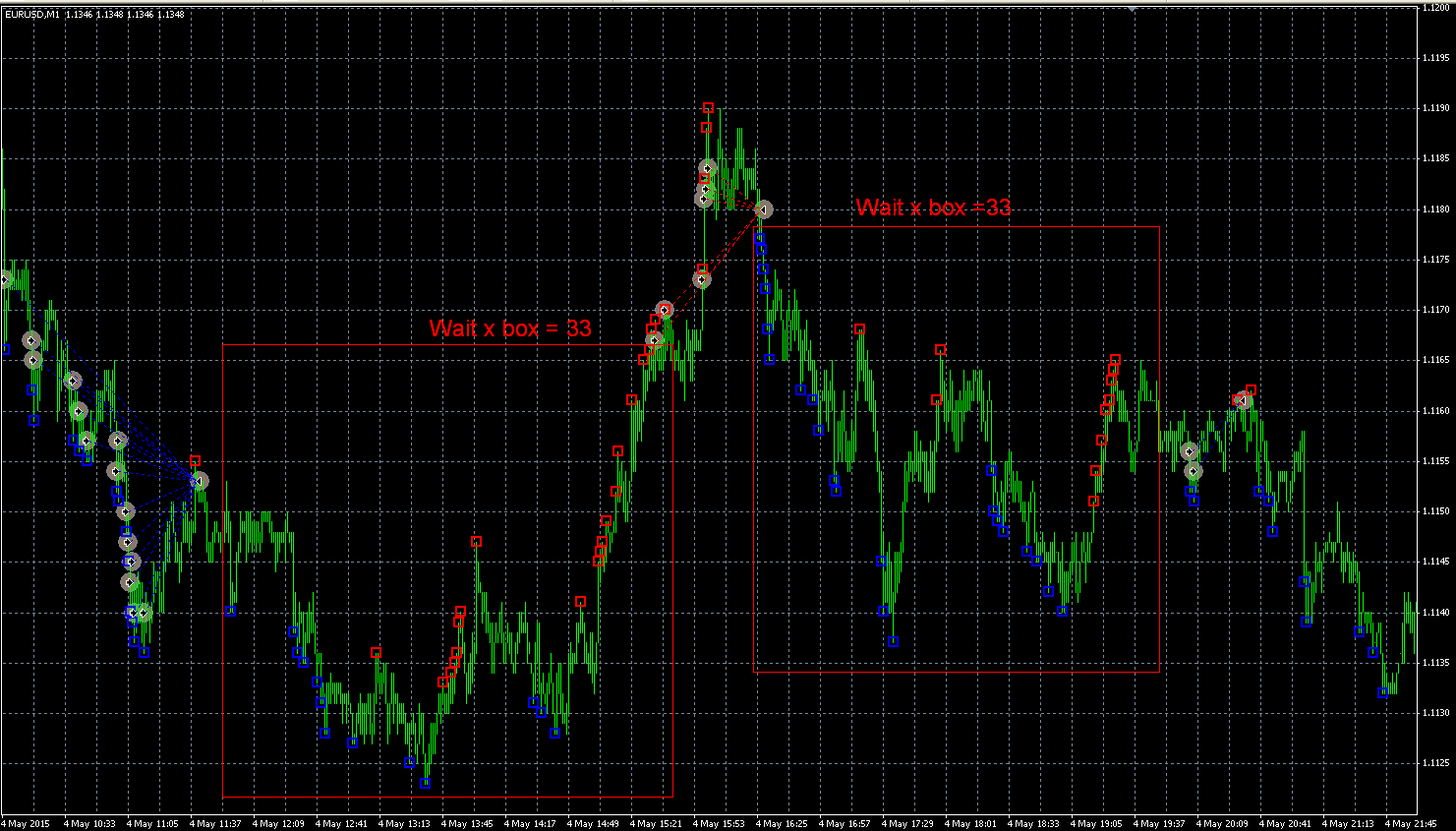This screenshot has height=831, width=1456.
Task: Click the 1.1200 price axis label
Action: 1435,8
